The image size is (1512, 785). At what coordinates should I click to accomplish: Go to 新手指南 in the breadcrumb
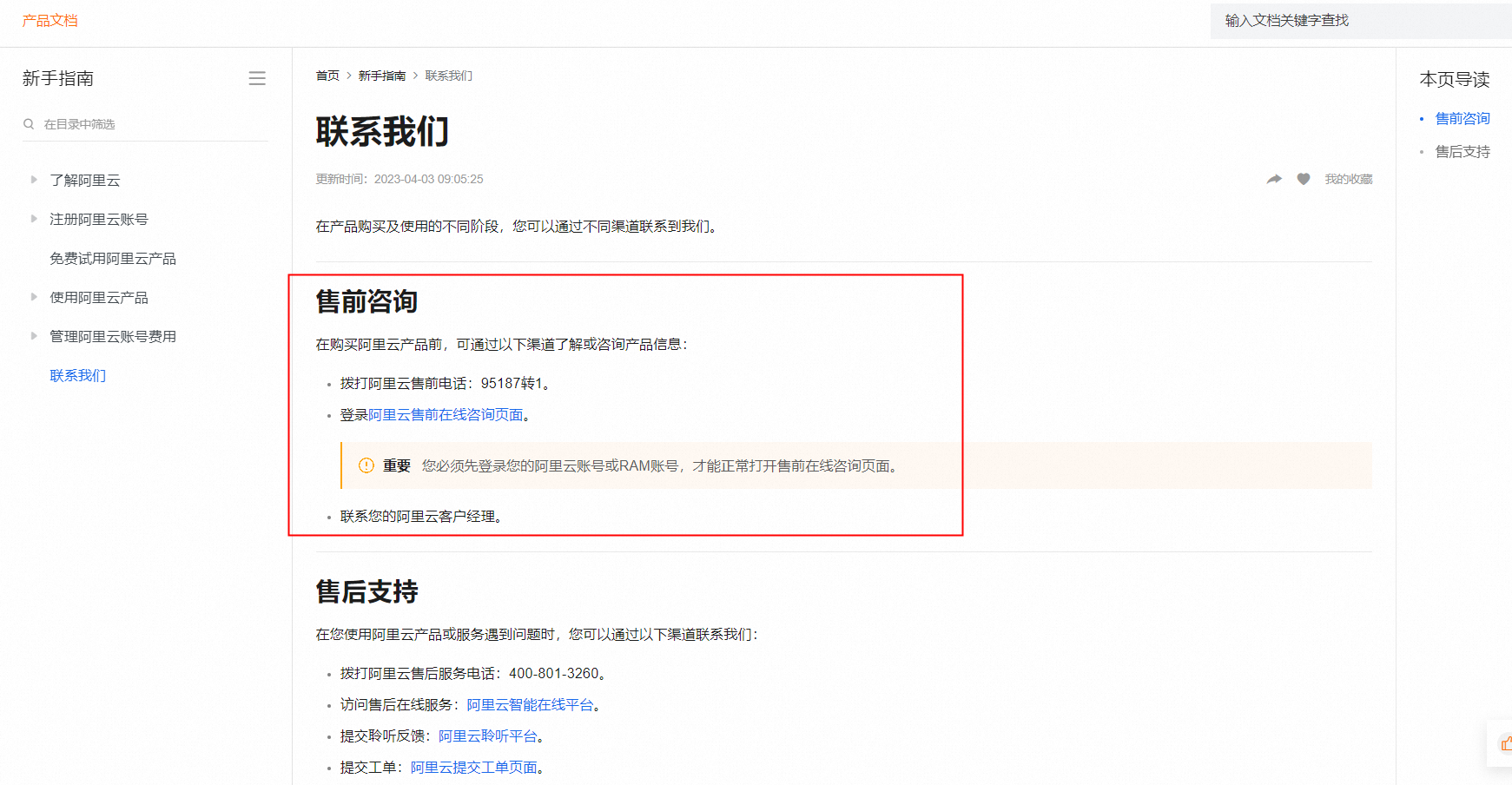pyautogui.click(x=382, y=76)
